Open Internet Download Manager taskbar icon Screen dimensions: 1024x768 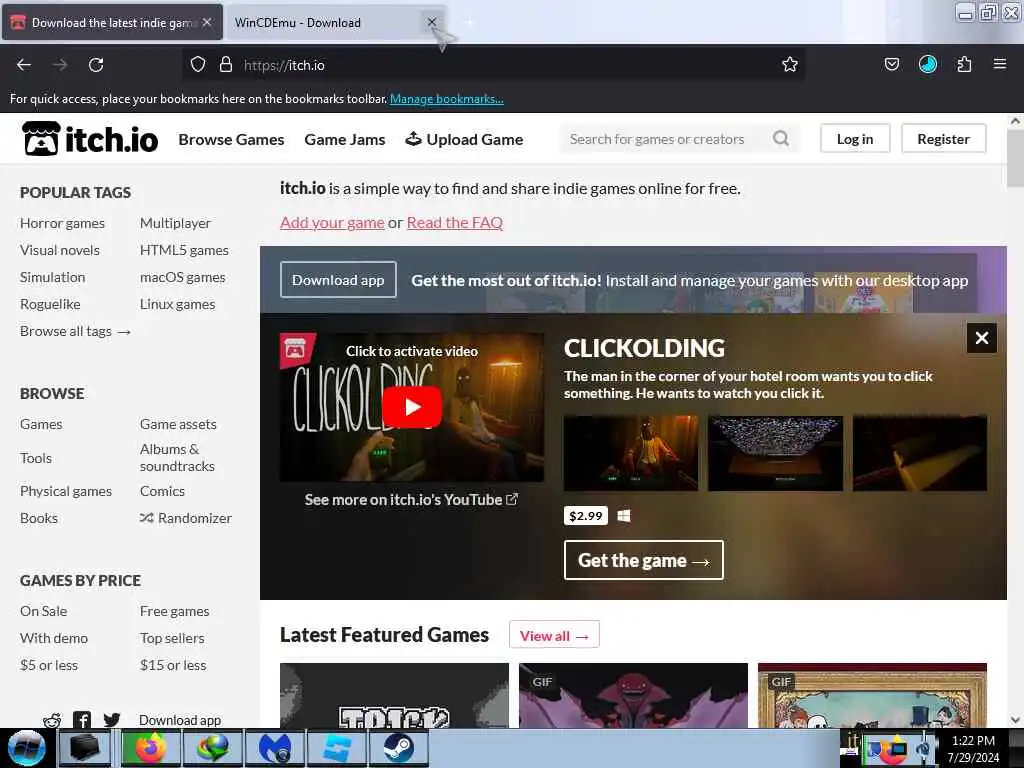pyautogui.click(x=213, y=748)
